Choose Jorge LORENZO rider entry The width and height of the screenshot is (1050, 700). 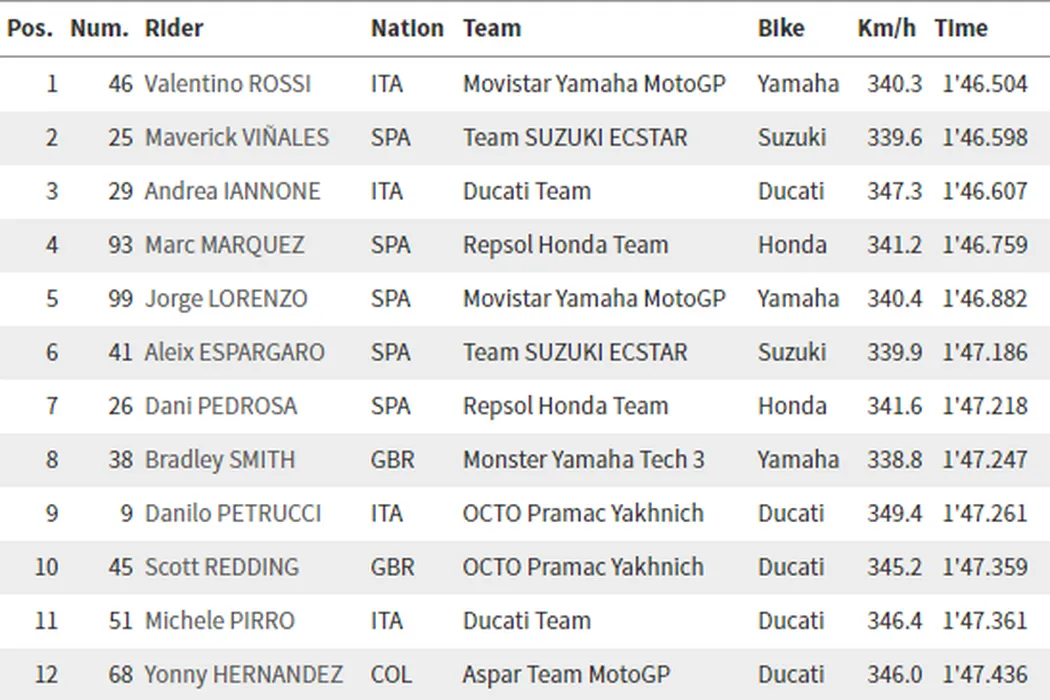(x=226, y=299)
